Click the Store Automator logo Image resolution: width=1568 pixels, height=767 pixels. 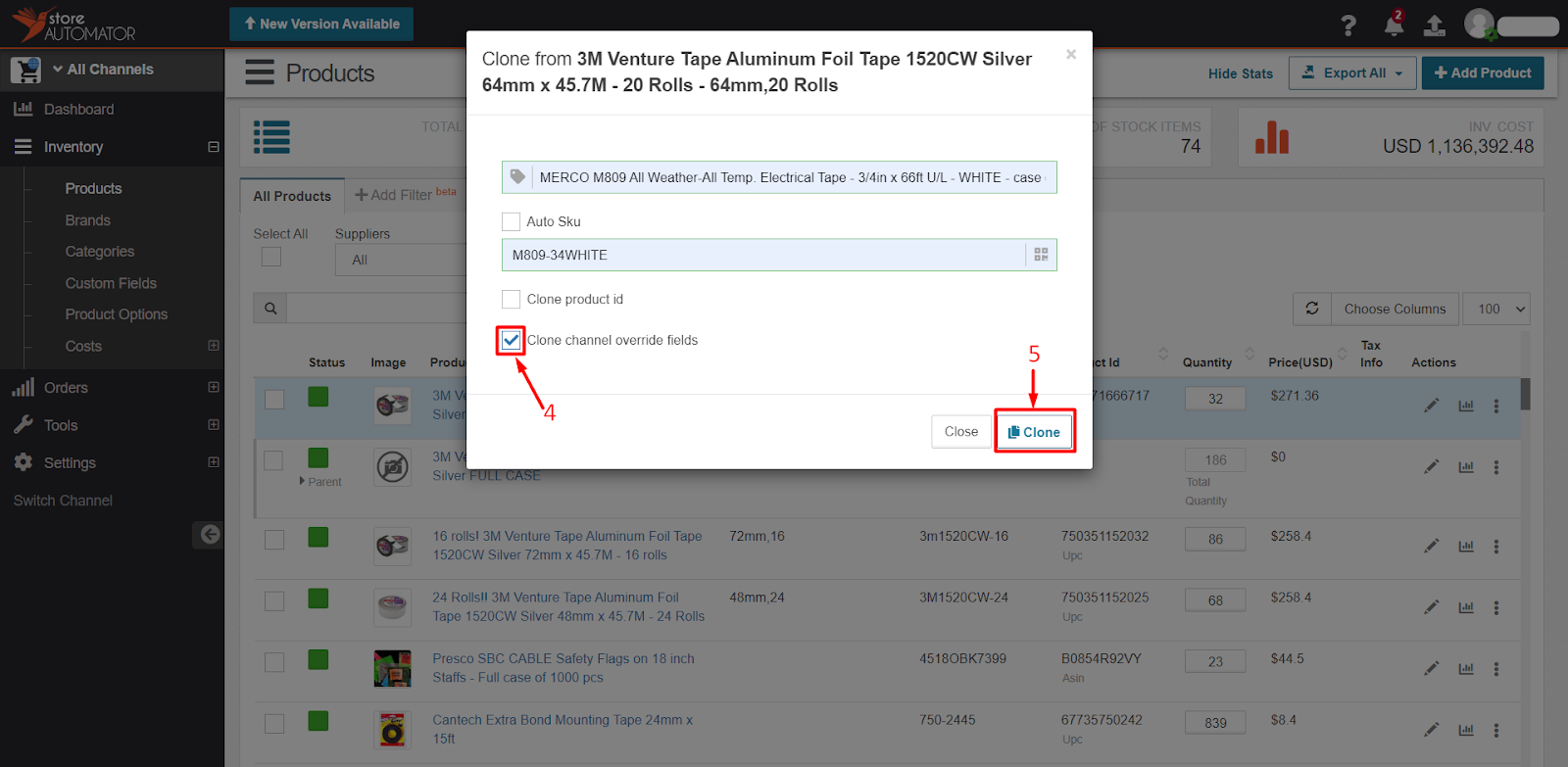pos(74,24)
